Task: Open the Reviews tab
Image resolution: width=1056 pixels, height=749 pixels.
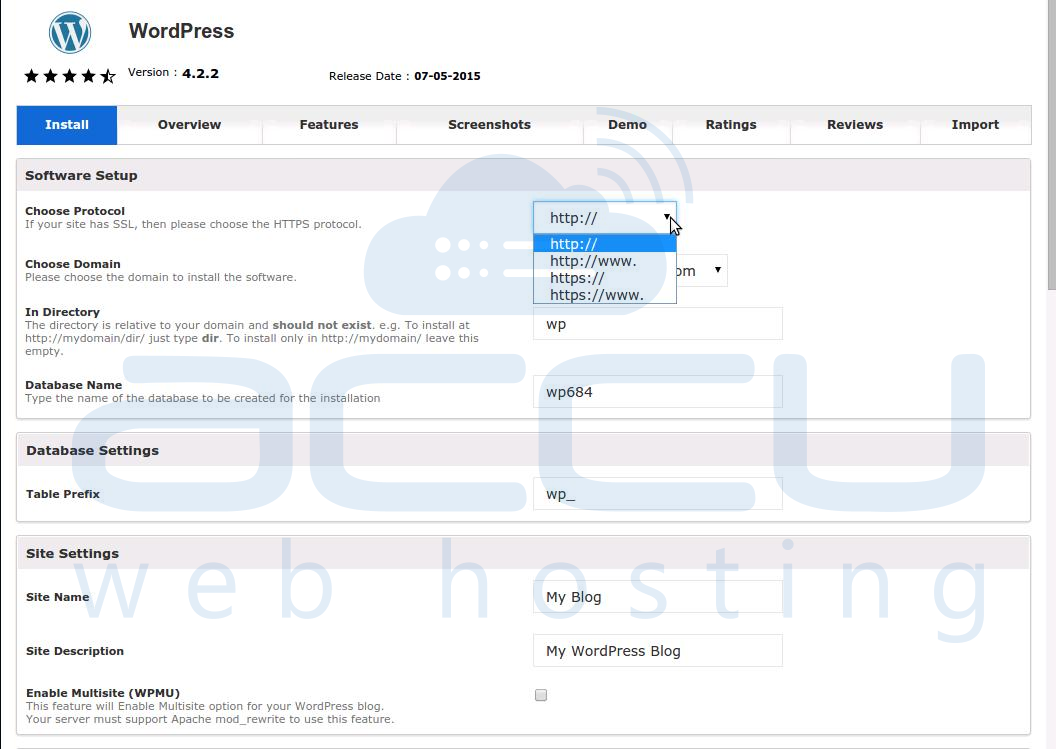Action: tap(855, 125)
